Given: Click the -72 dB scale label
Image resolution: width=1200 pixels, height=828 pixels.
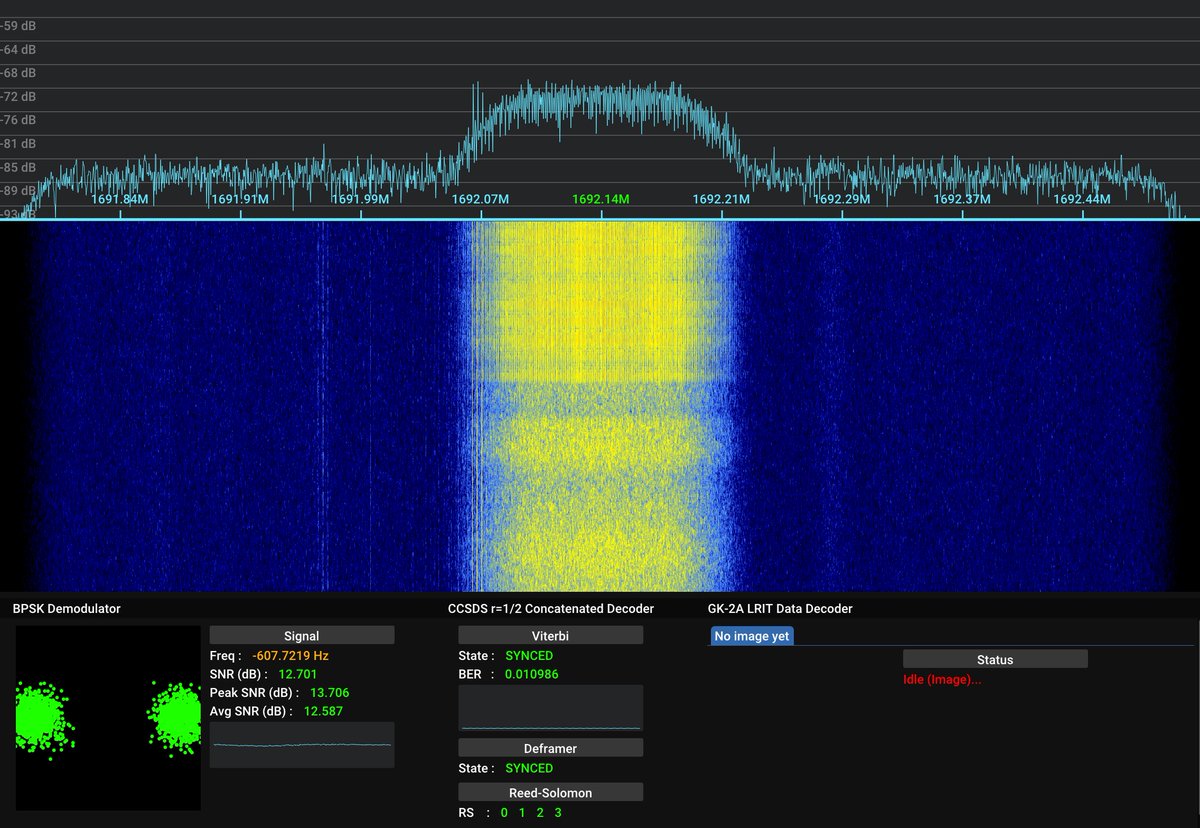Looking at the screenshot, I should [x=18, y=97].
